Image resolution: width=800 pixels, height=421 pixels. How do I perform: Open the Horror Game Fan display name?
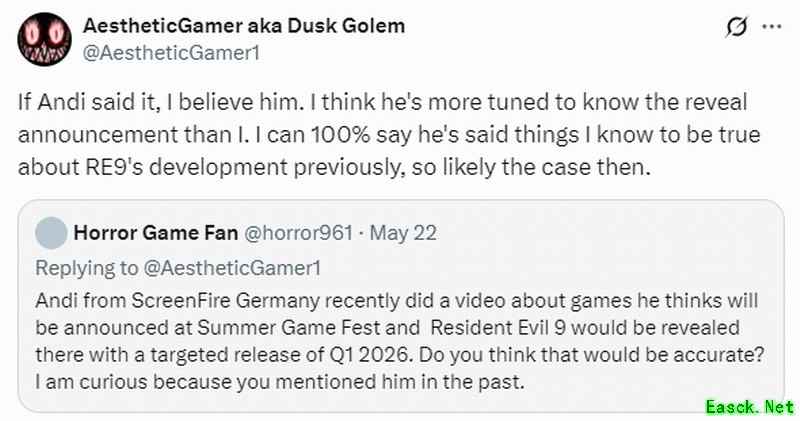155,234
